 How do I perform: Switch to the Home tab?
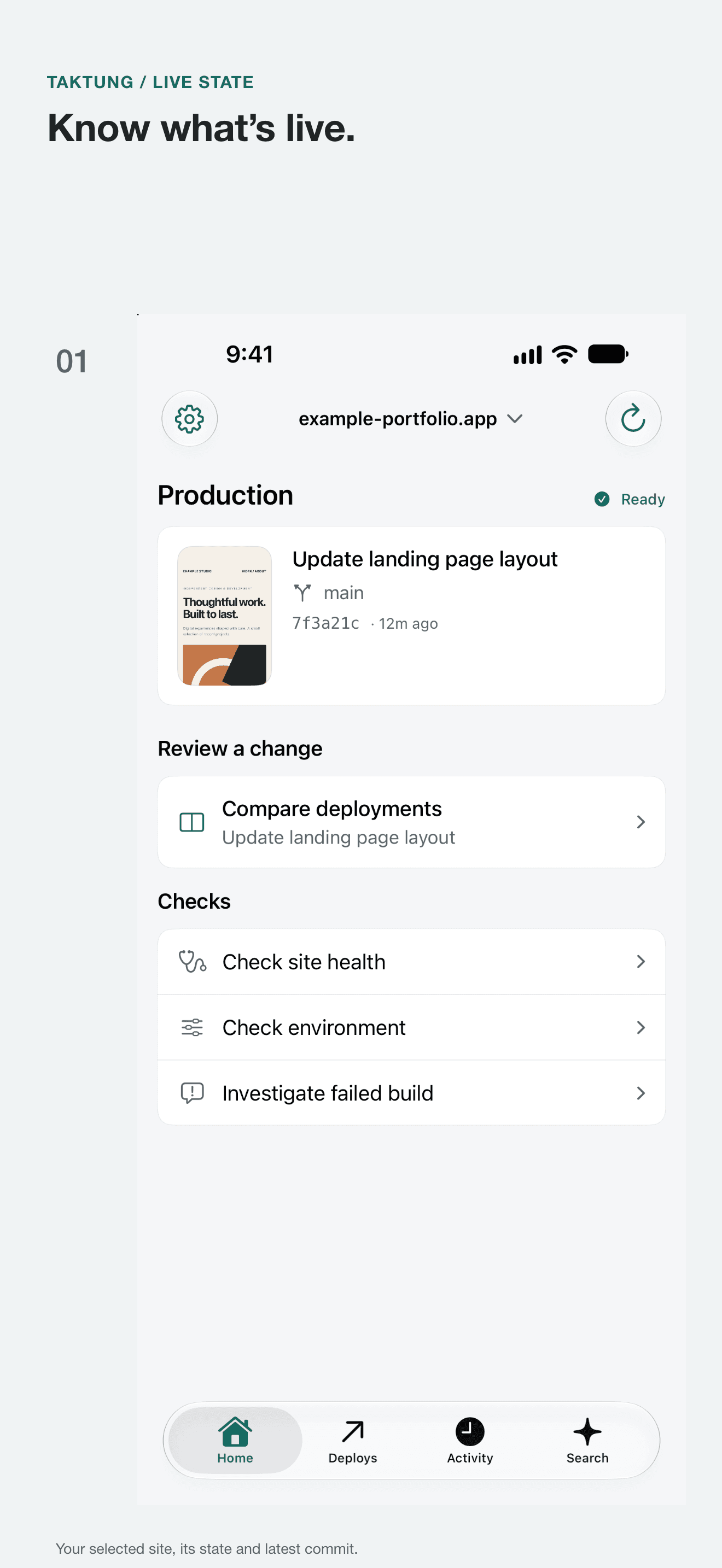235,1440
